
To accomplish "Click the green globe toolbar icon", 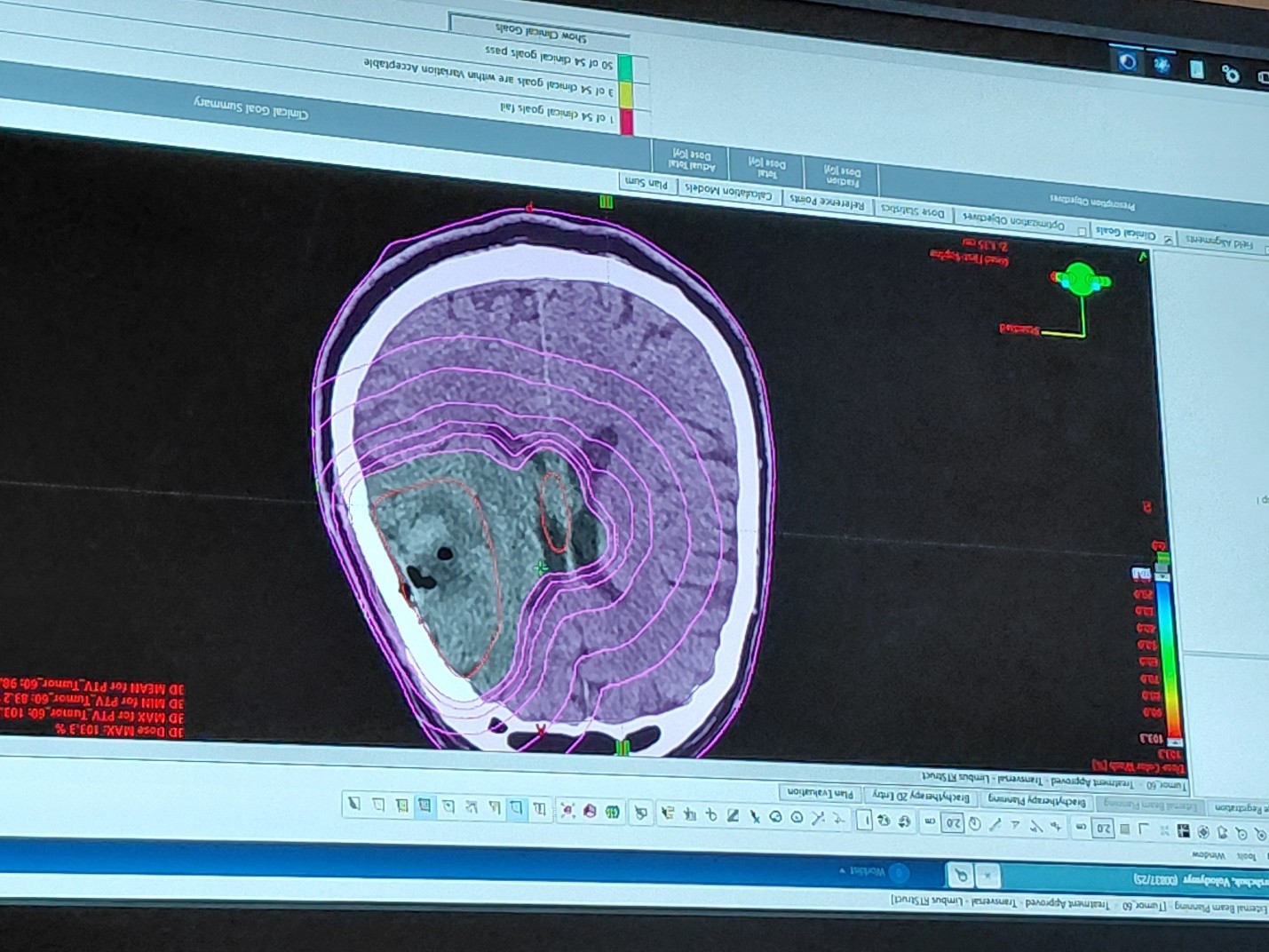I will pos(613,812).
